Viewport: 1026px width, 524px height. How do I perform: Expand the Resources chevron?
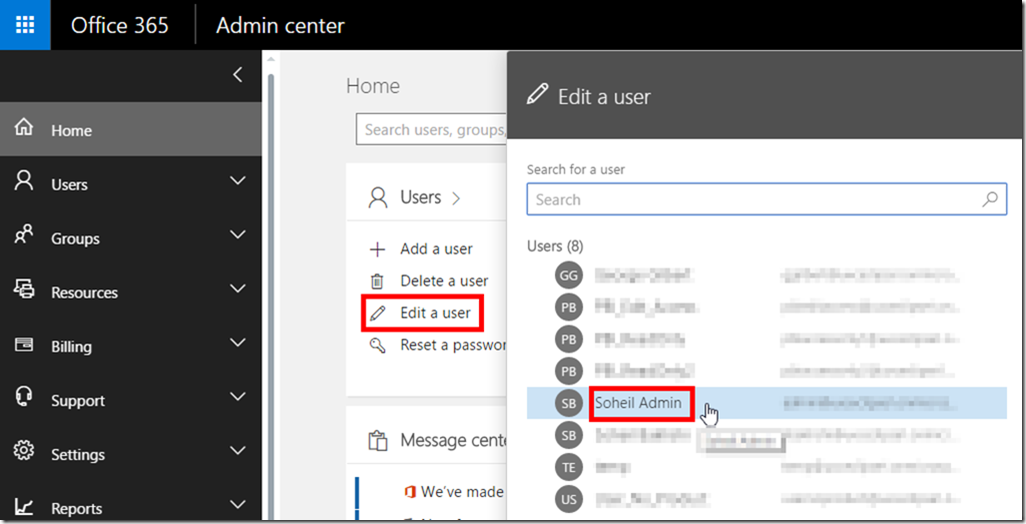(x=238, y=288)
